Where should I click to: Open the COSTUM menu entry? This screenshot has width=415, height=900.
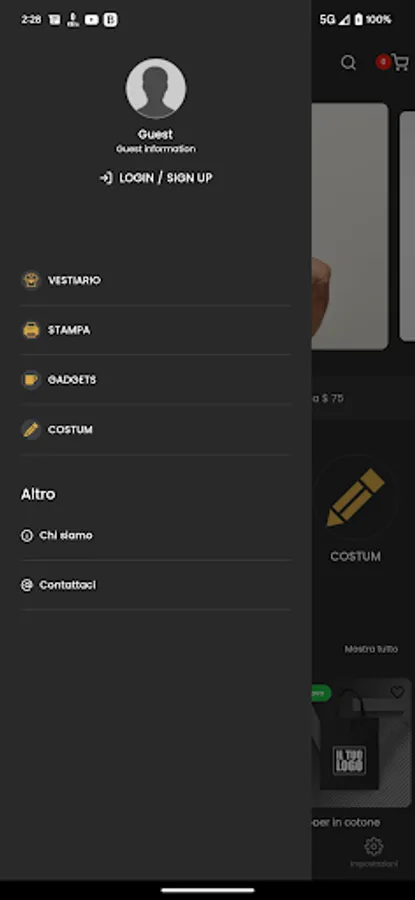pos(156,430)
